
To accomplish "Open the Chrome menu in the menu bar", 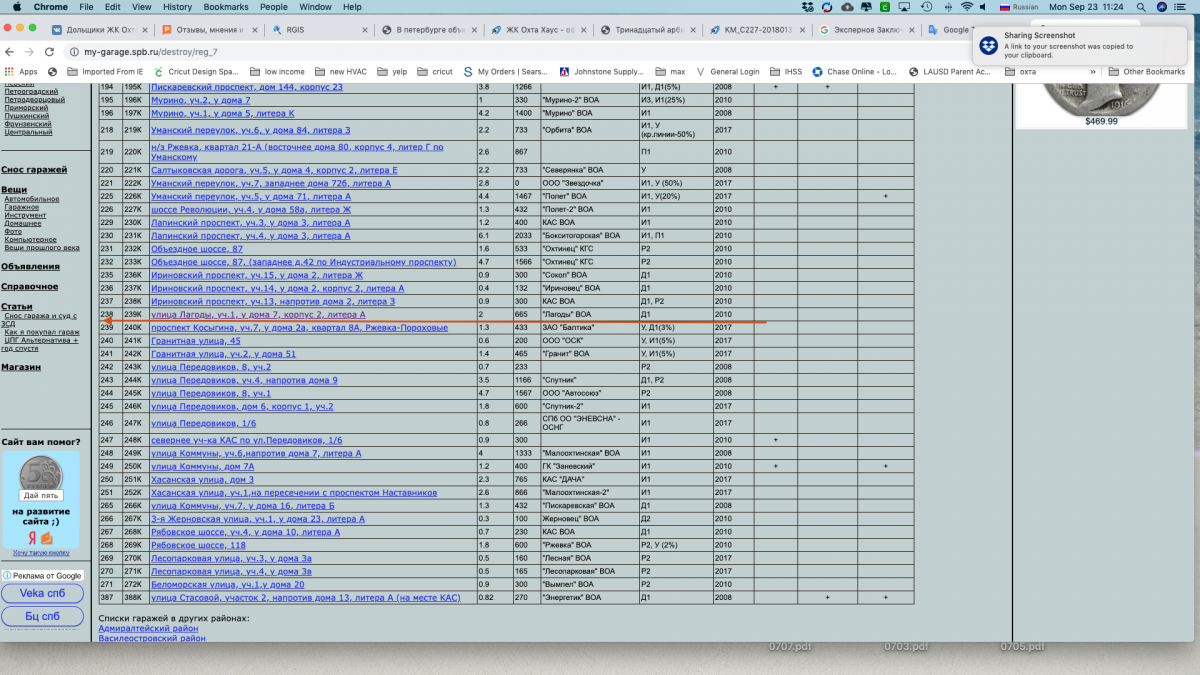I will [x=51, y=7].
